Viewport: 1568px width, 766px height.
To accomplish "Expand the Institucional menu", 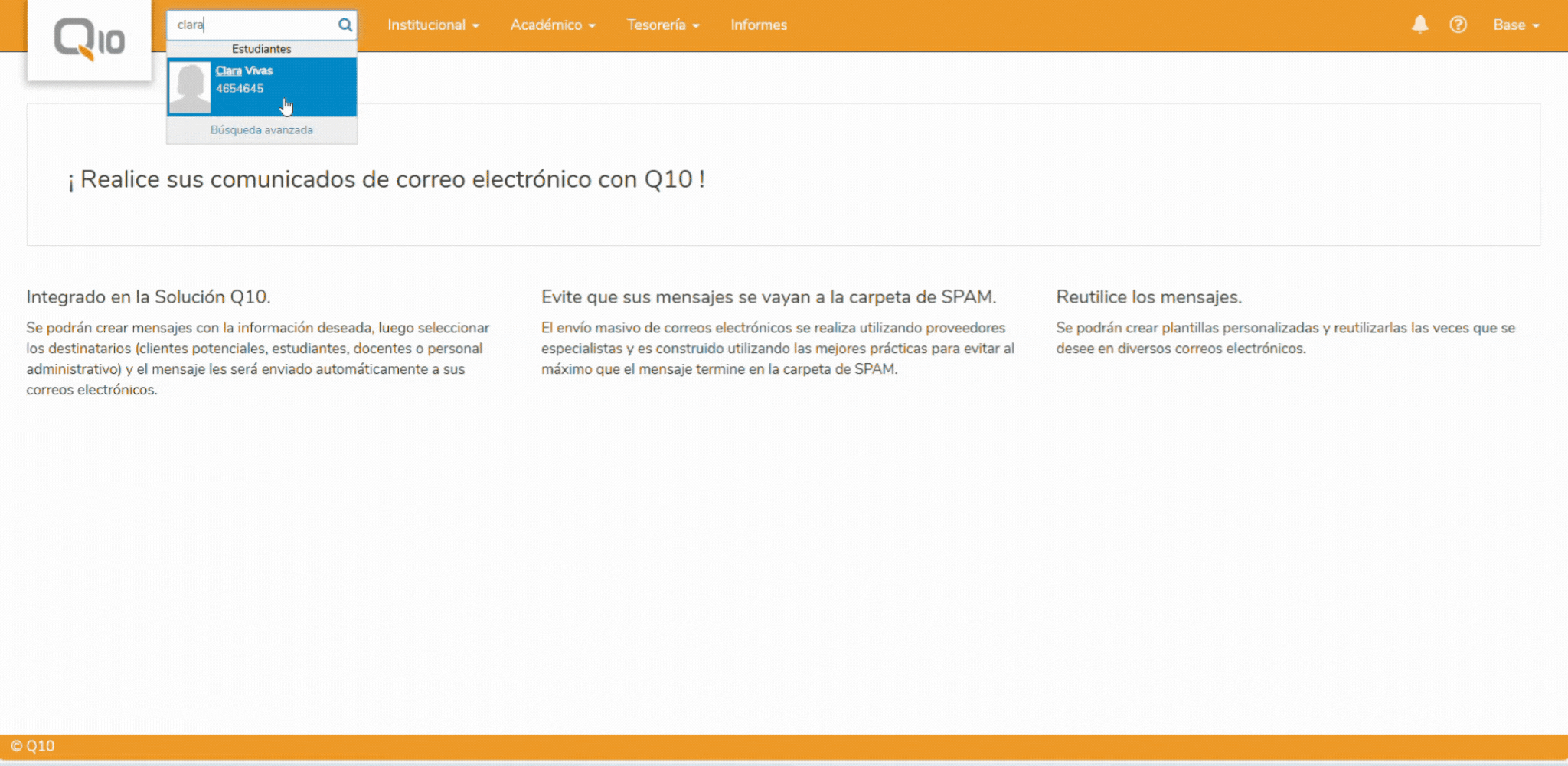I will (433, 25).
